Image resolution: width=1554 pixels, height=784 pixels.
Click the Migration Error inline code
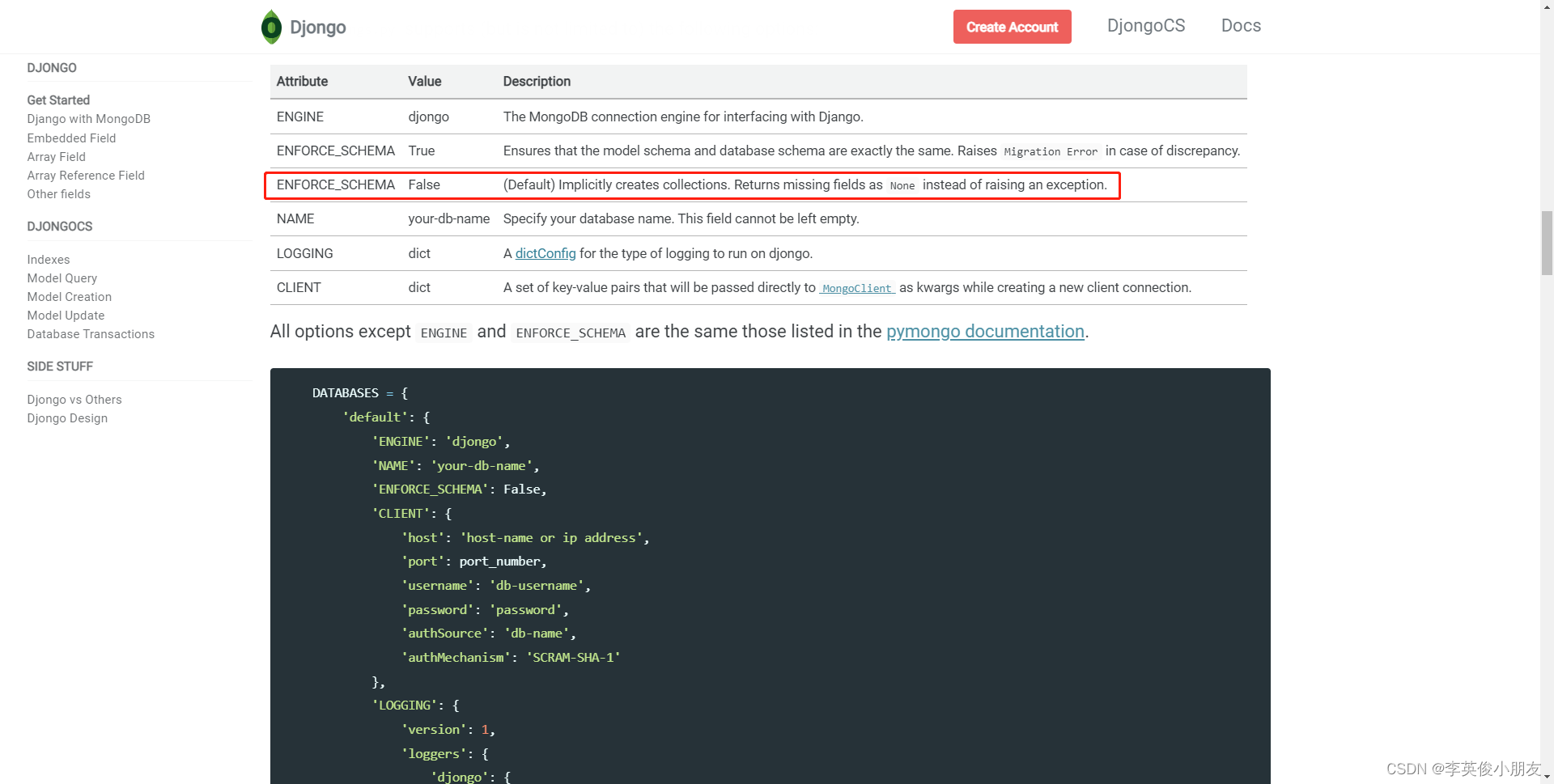click(1051, 151)
